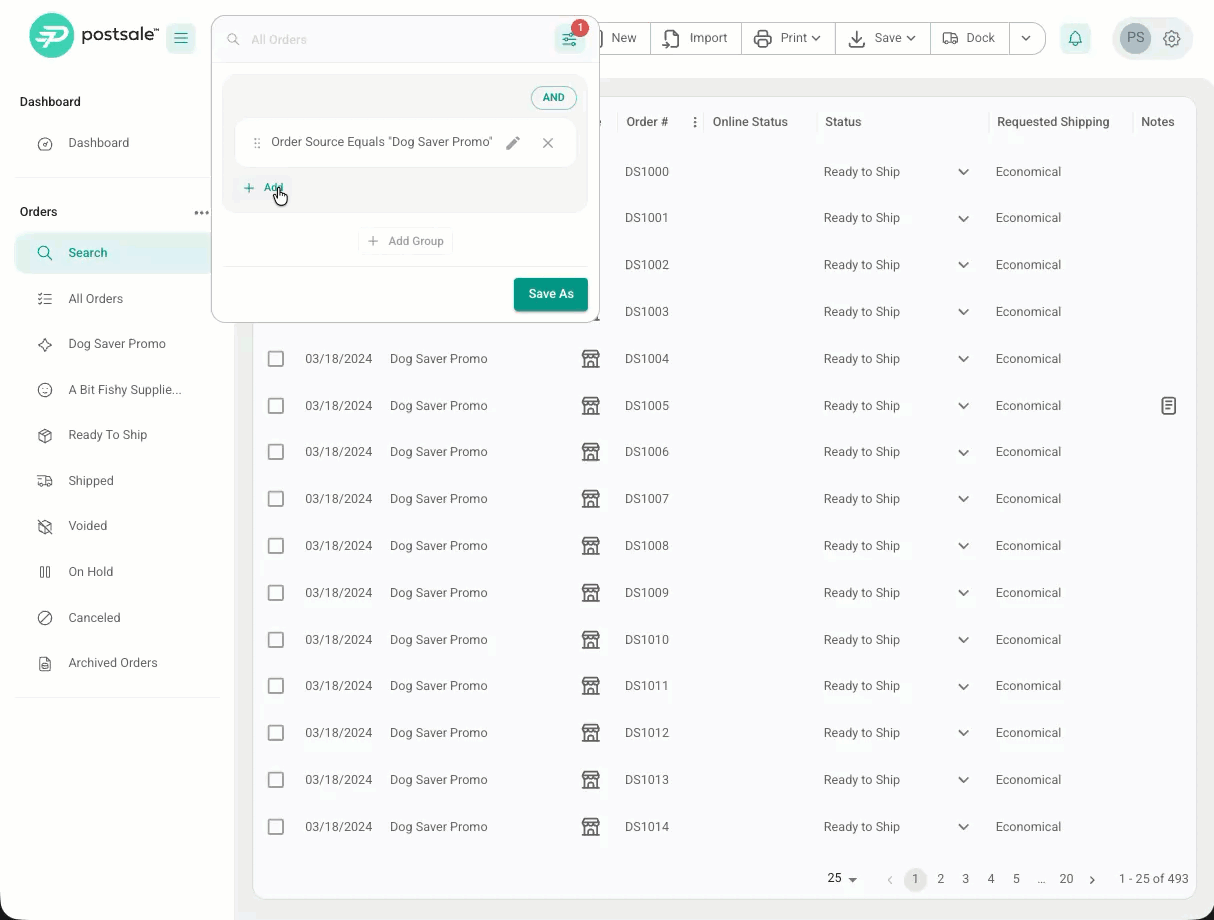Image resolution: width=1214 pixels, height=920 pixels.
Task: Expand the Status dropdown for DS1009
Action: click(x=964, y=593)
